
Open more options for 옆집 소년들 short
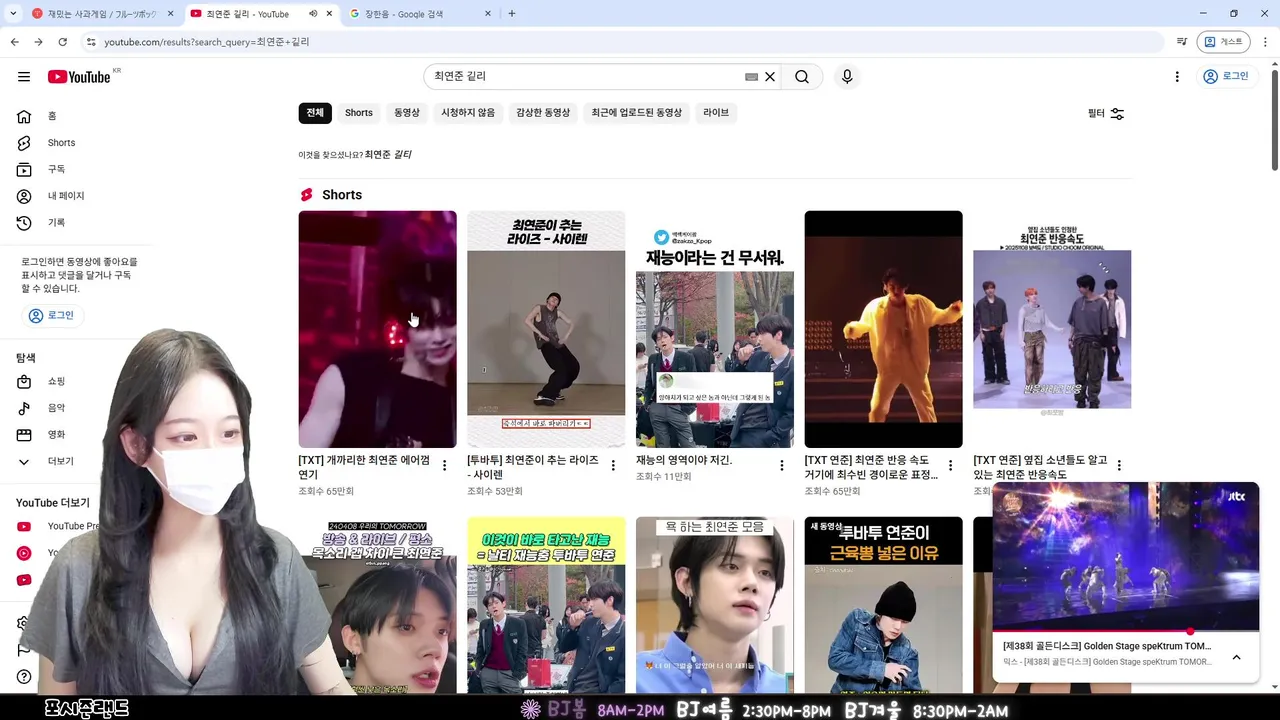click(1119, 466)
